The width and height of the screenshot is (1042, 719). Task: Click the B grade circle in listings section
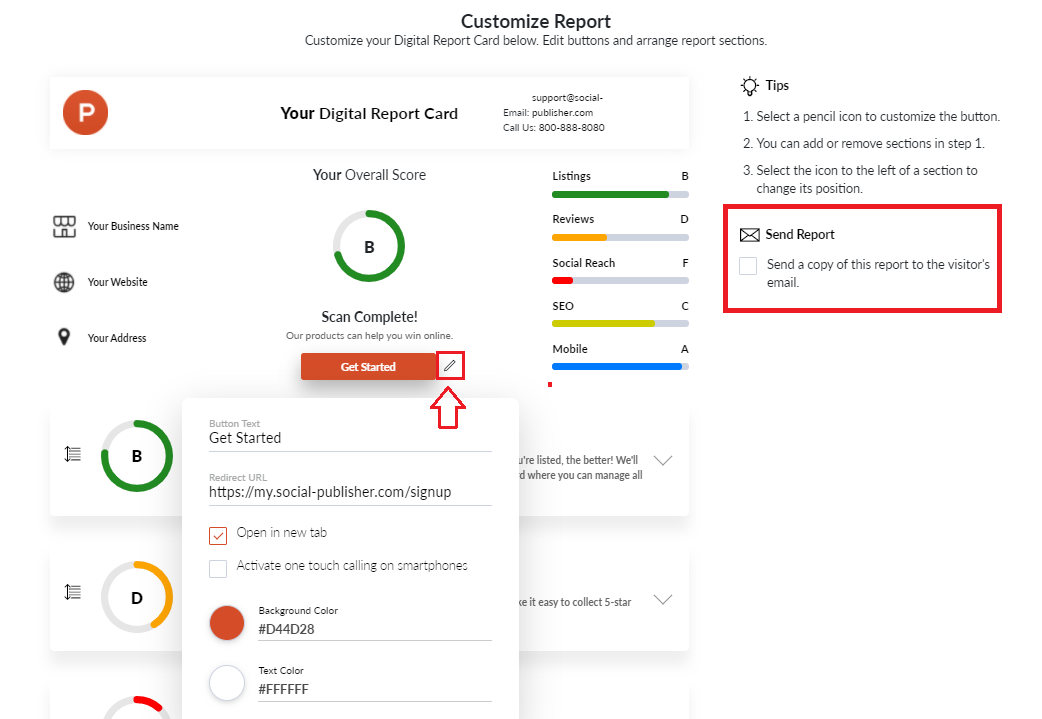[137, 456]
